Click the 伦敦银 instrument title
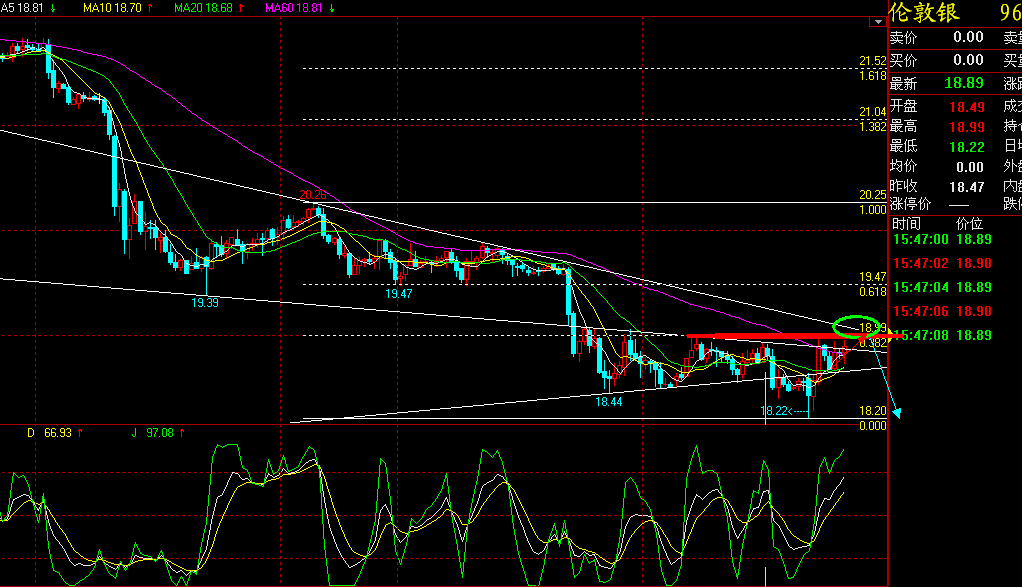Viewport: 1022px width, 587px height. pyautogui.click(x=925, y=13)
